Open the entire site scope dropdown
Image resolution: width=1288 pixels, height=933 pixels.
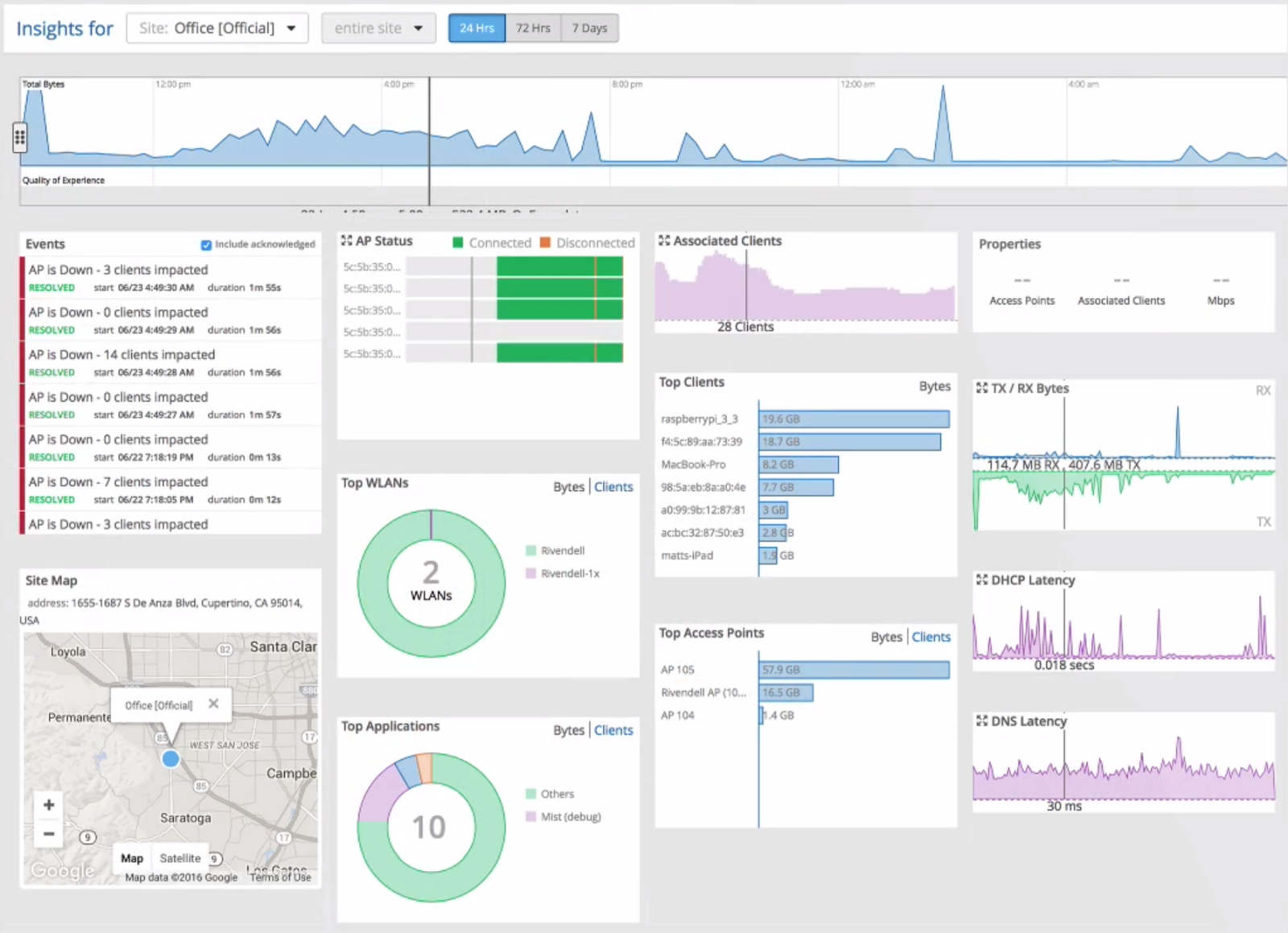click(x=378, y=28)
